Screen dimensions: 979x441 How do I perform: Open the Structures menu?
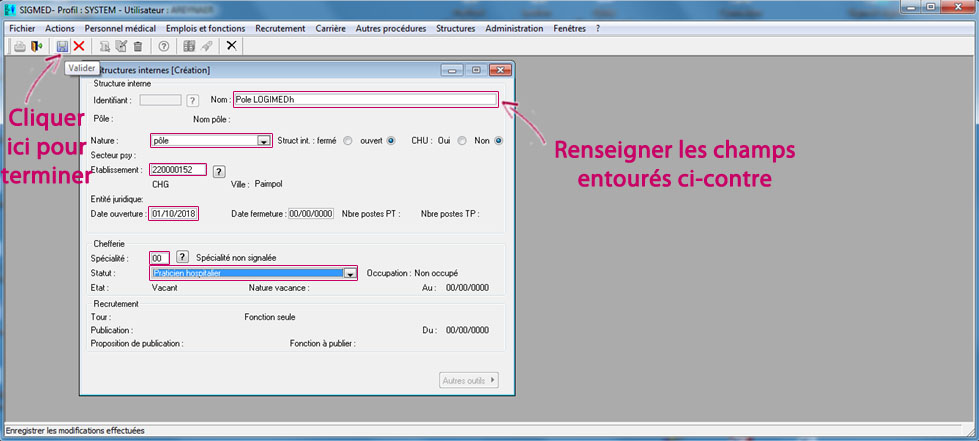tap(456, 28)
